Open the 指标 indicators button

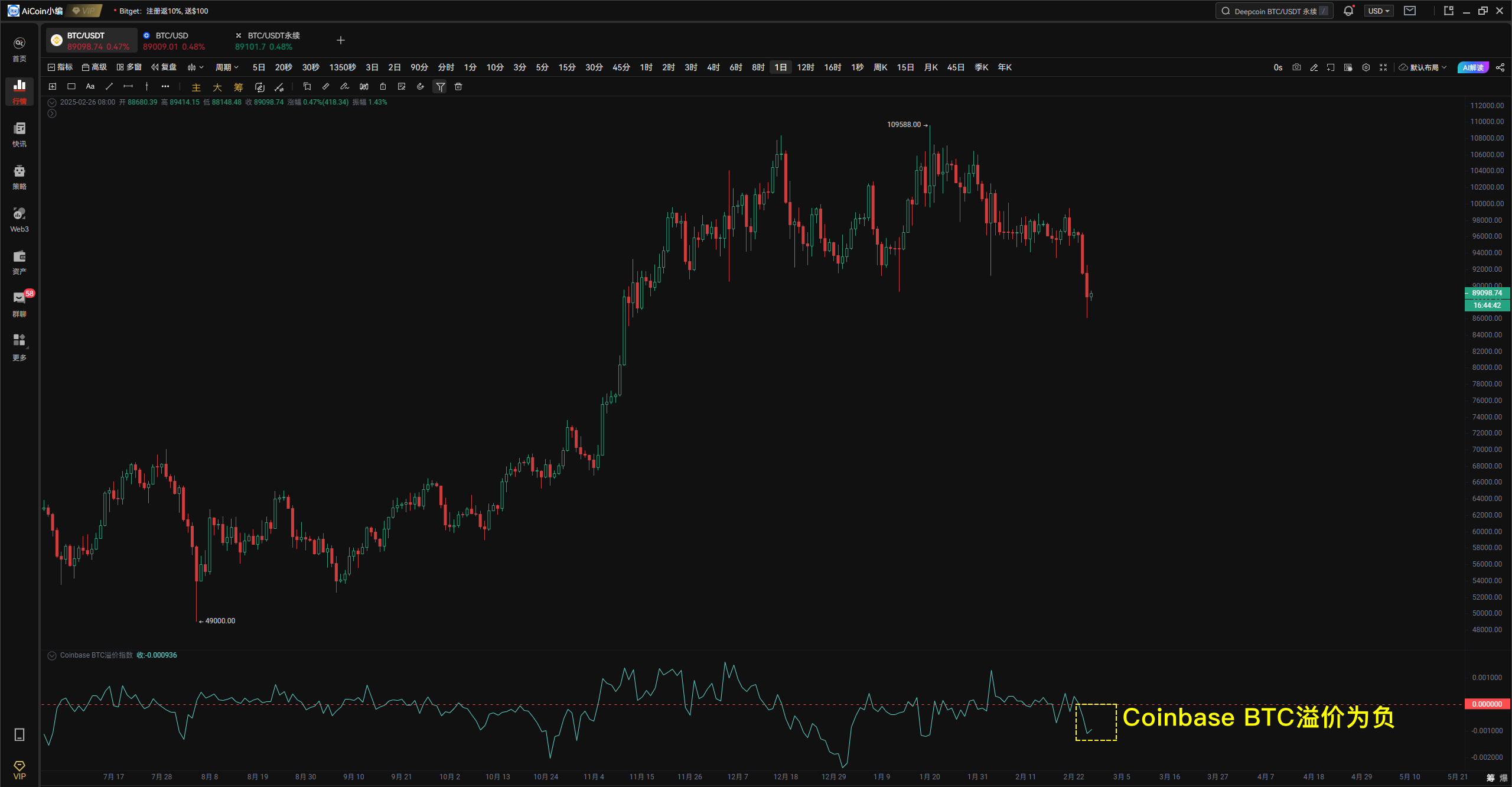[60, 67]
